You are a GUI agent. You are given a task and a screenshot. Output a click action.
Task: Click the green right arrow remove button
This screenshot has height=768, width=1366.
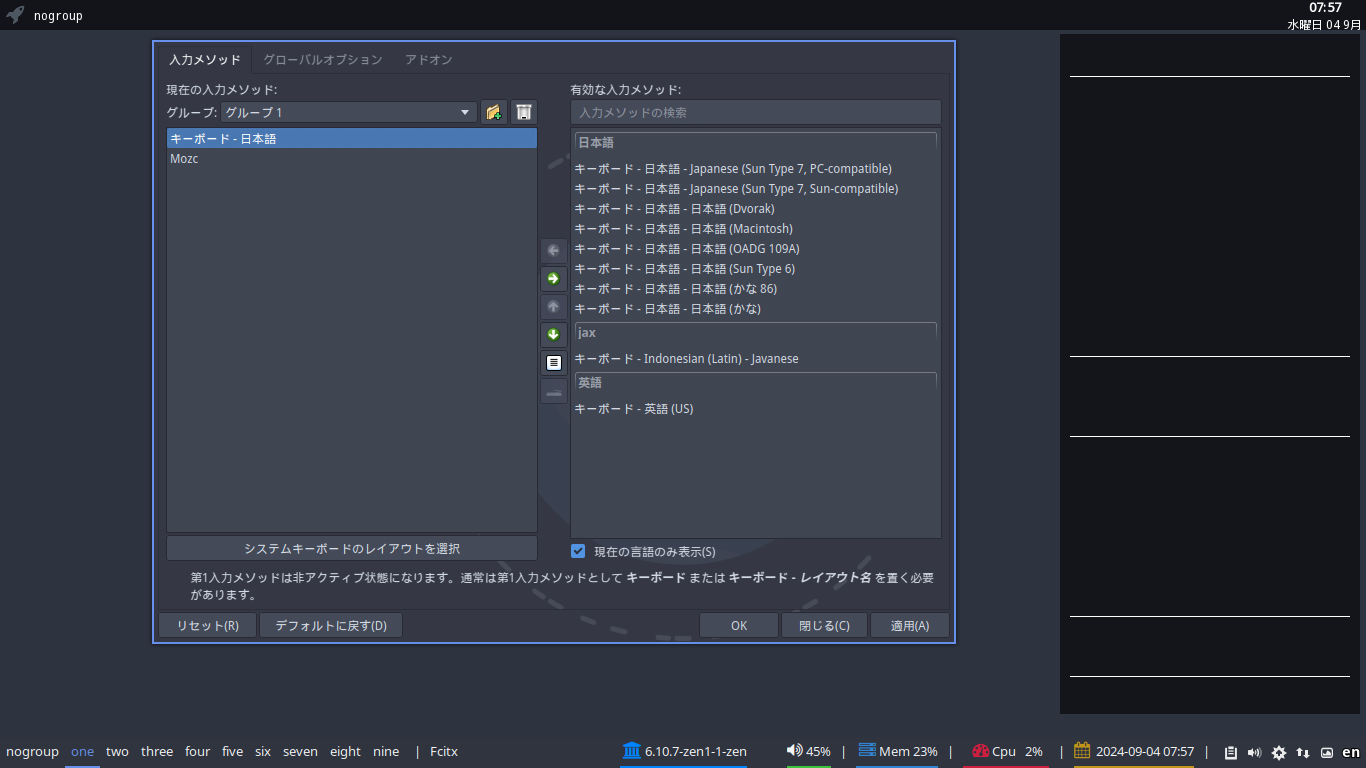[554, 278]
